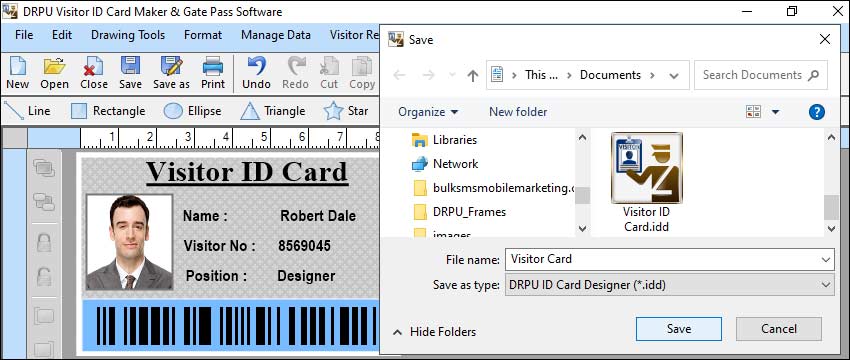Select the Star drawing tool
Viewport: 850px width, 360px height.
click(x=346, y=111)
